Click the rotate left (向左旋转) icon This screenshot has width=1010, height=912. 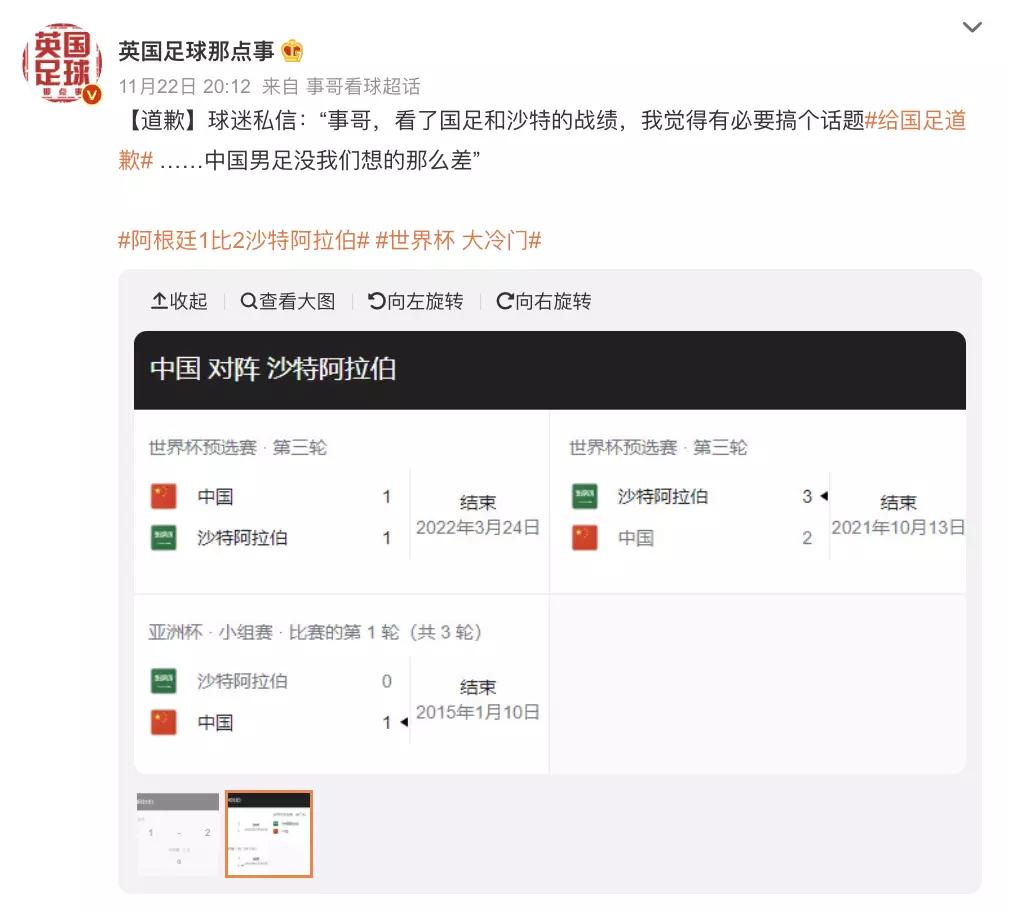[376, 302]
